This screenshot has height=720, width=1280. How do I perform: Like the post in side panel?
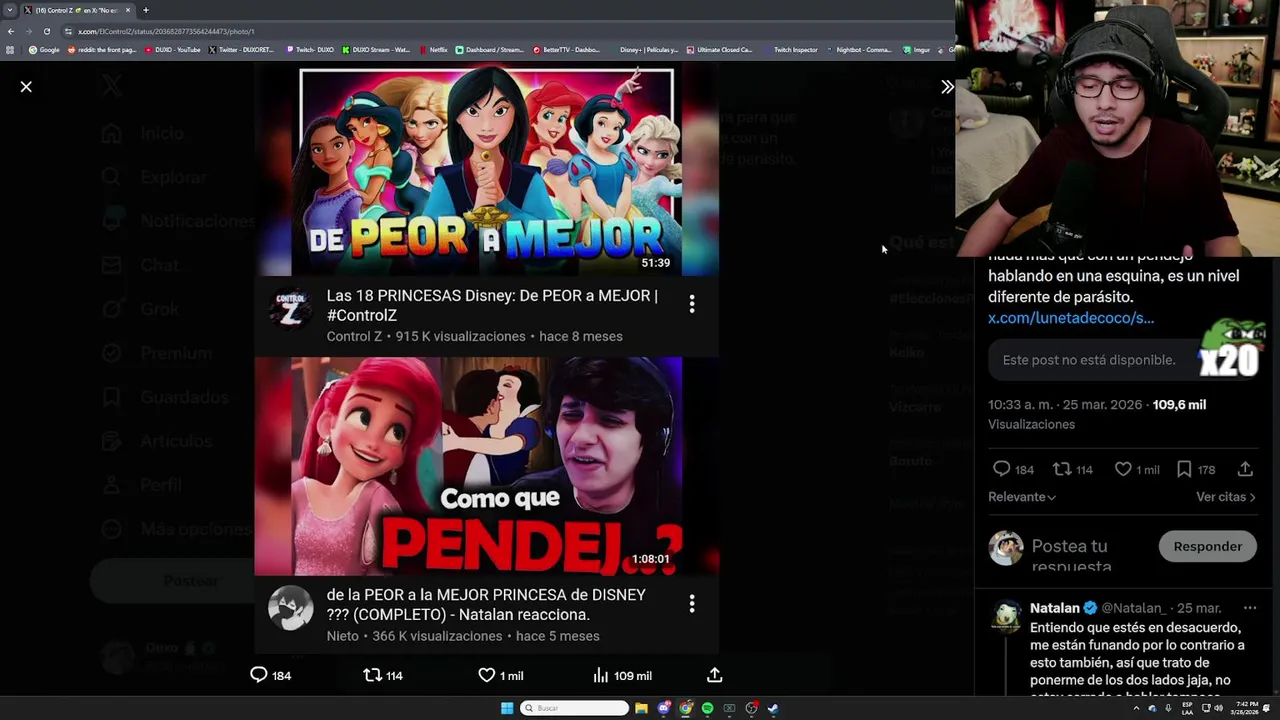pos(1123,469)
